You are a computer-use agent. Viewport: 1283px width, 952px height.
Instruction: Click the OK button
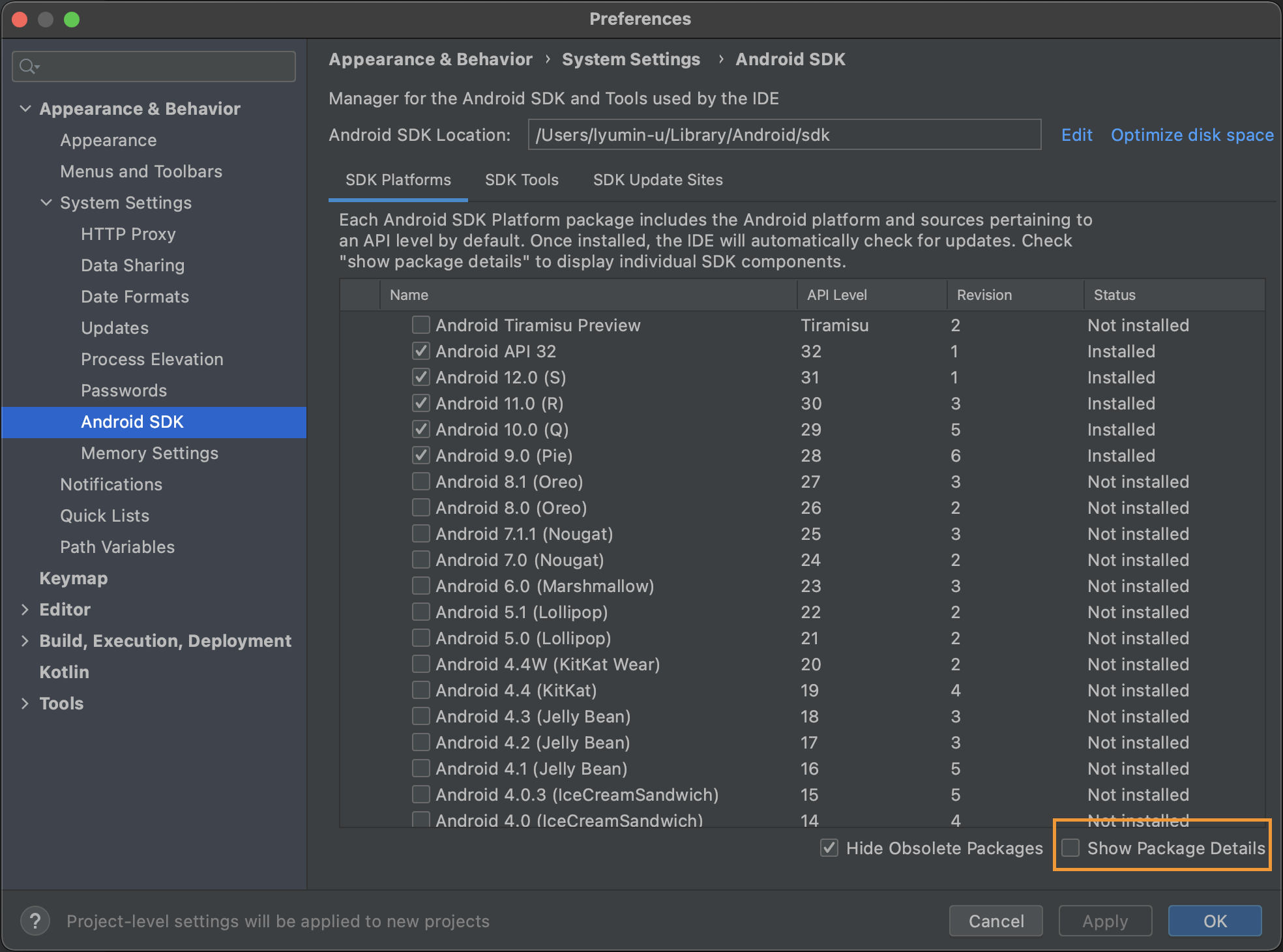(x=1215, y=921)
